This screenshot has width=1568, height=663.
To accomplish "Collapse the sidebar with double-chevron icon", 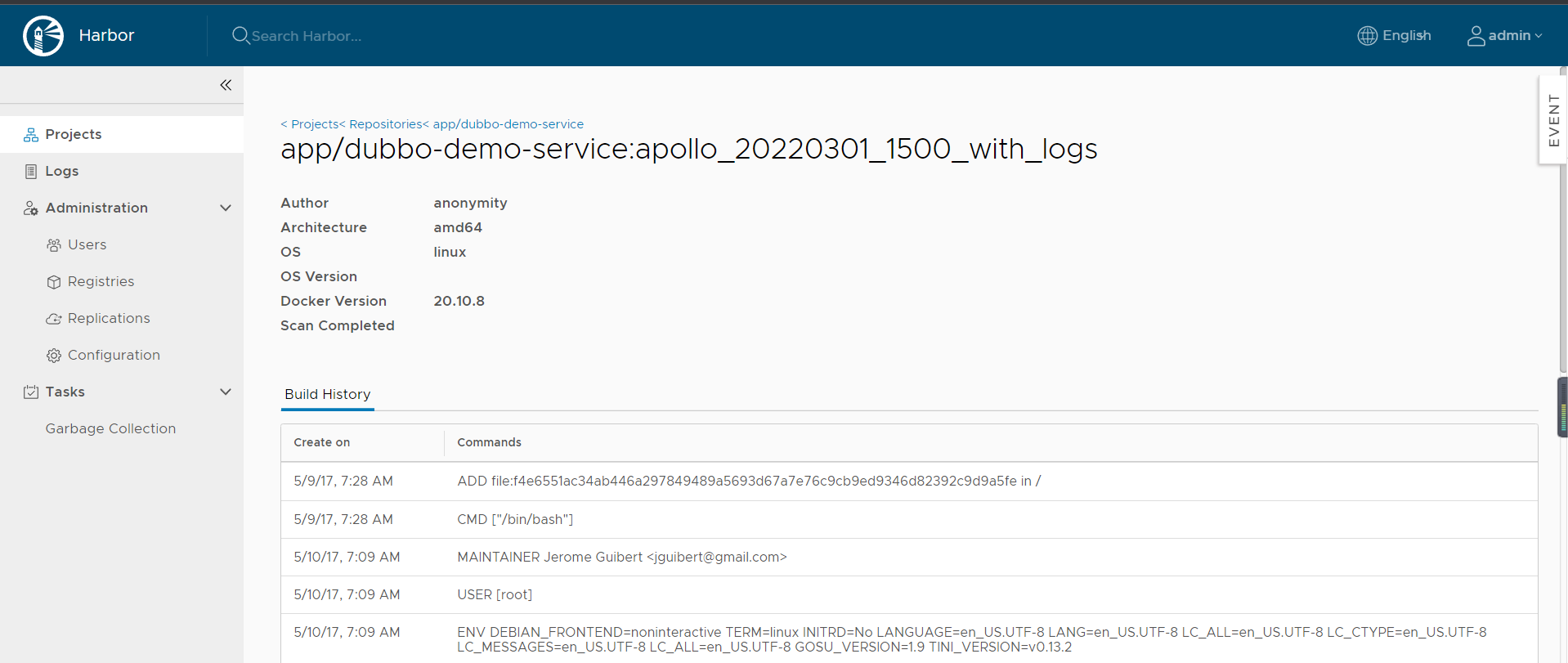I will pos(226,85).
